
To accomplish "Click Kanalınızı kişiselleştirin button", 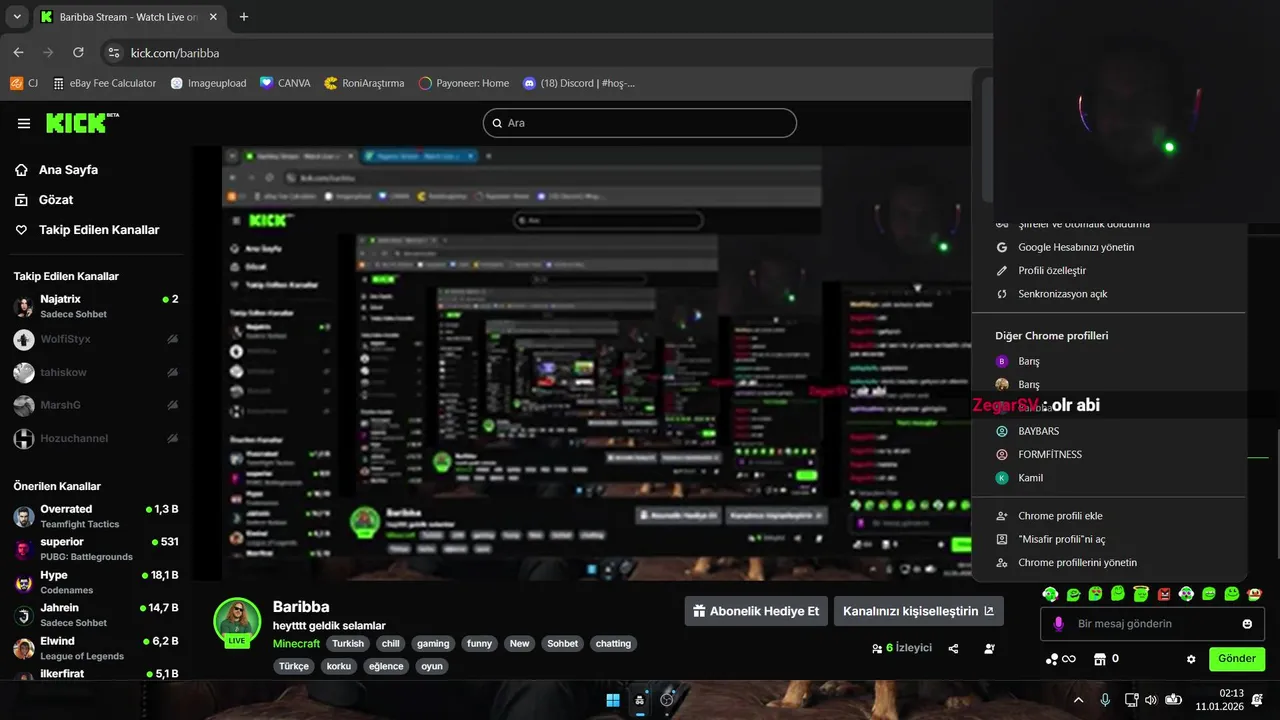I will tap(919, 611).
